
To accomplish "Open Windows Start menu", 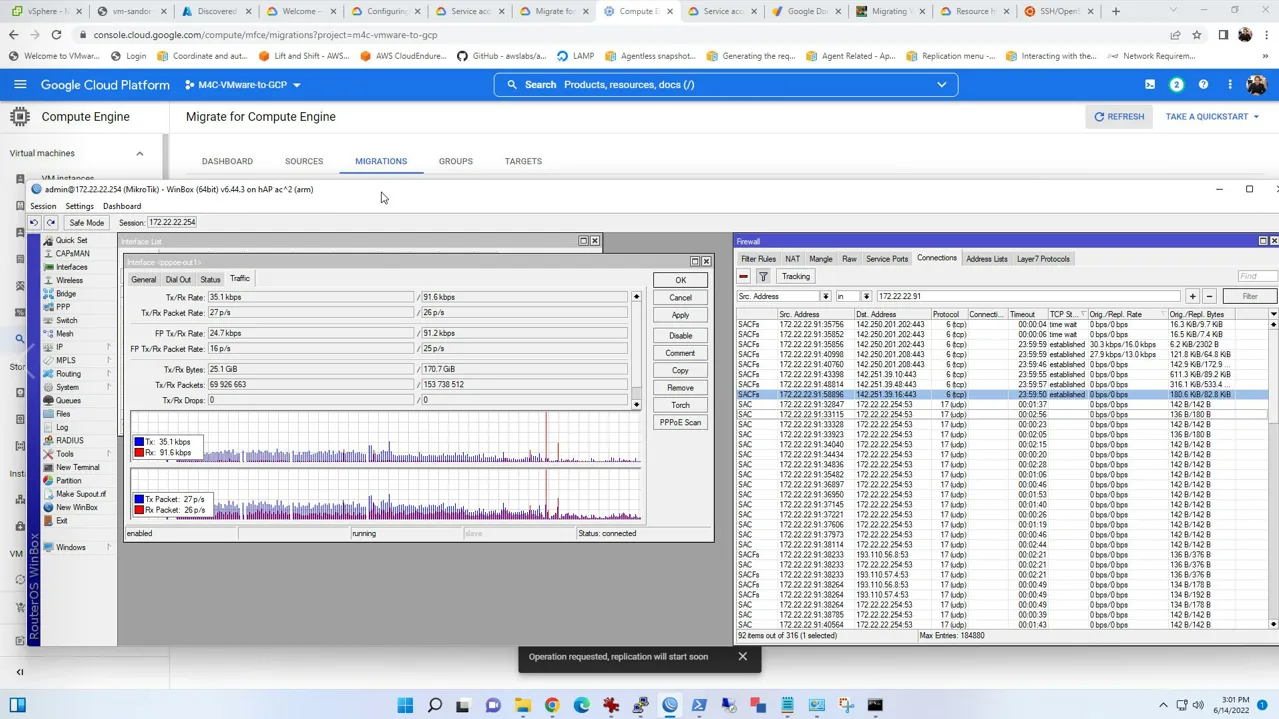I will [405, 705].
